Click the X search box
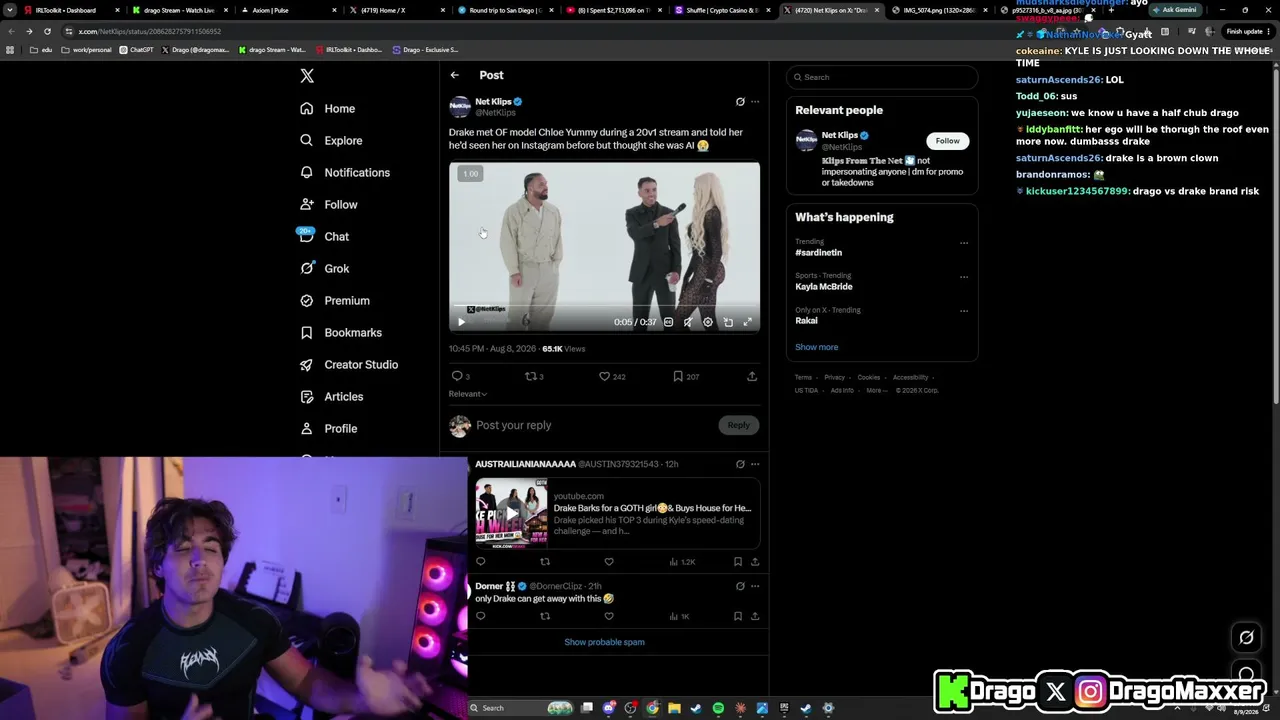 tap(882, 77)
